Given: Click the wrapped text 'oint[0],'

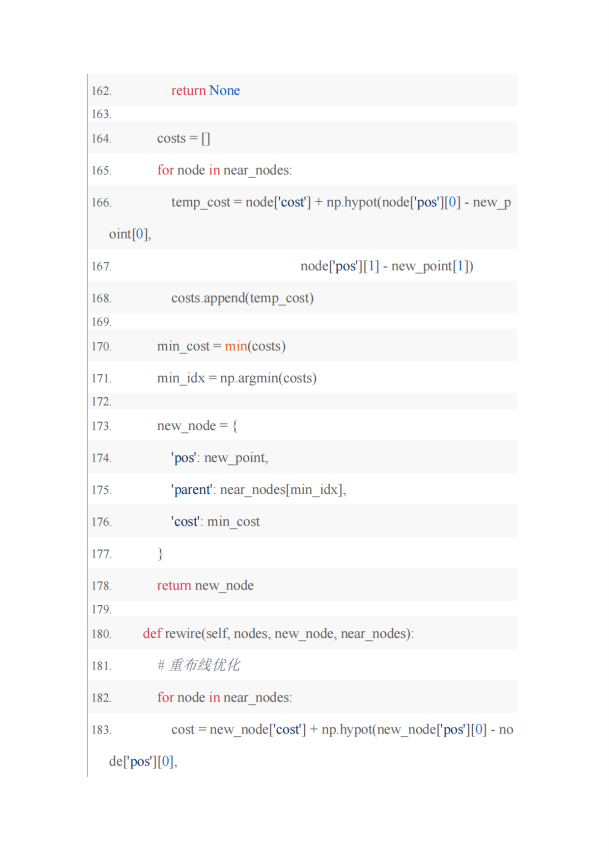Looking at the screenshot, I should click(130, 234).
